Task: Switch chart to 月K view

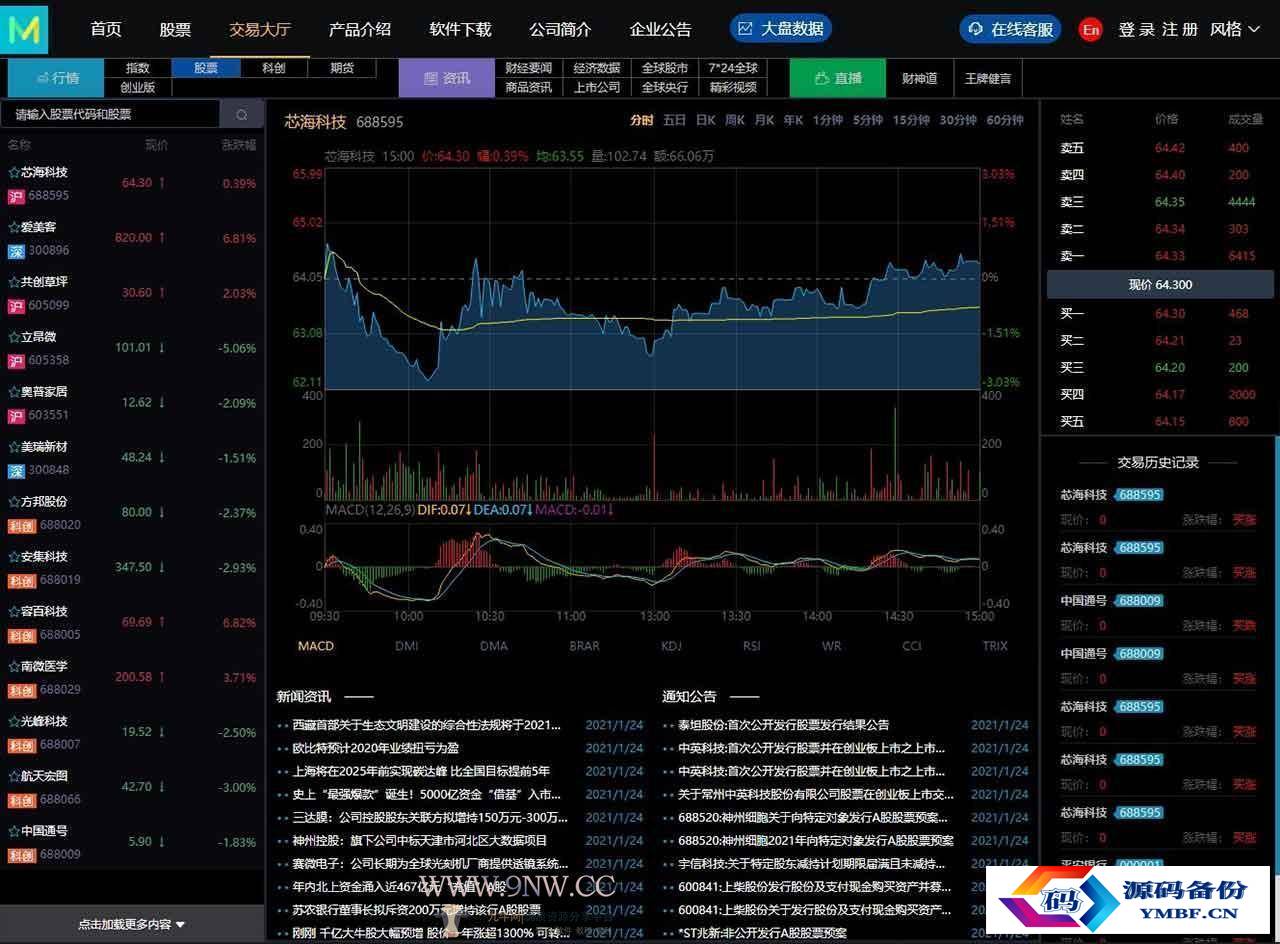Action: 764,120
